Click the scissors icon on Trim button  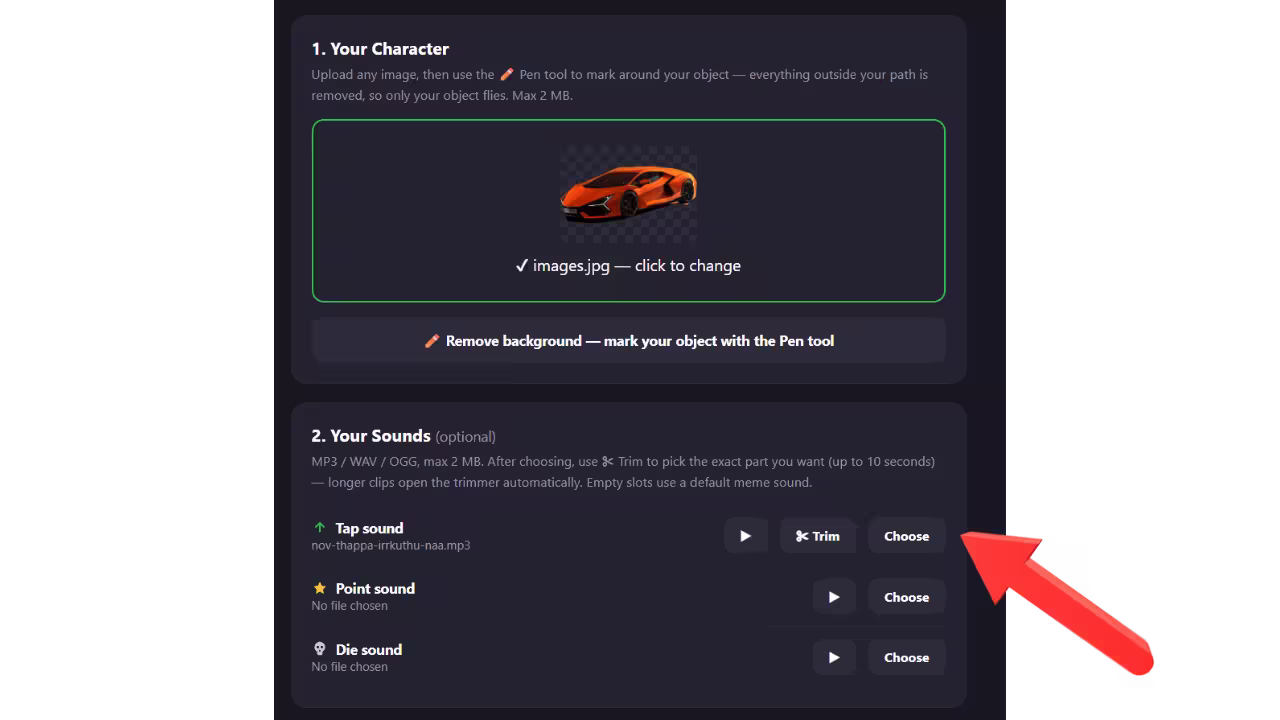(802, 536)
